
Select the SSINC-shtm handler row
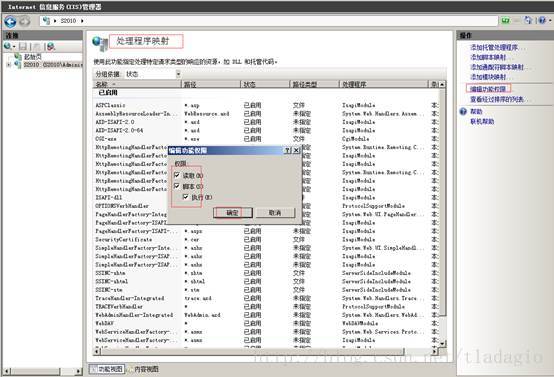coord(267,273)
